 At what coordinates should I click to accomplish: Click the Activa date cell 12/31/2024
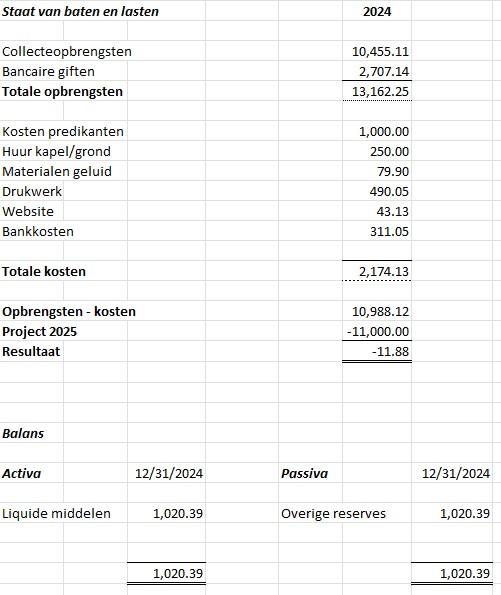(167, 474)
